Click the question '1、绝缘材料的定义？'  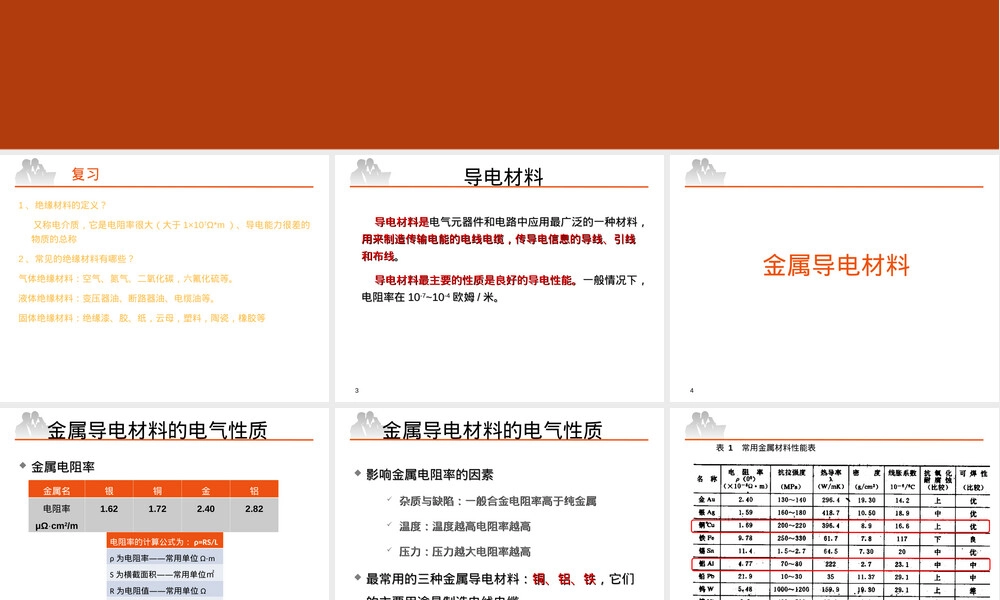62,205
